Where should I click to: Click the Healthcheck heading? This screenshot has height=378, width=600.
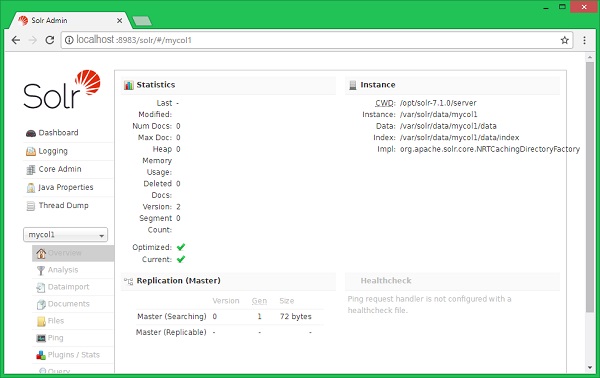(x=386, y=280)
